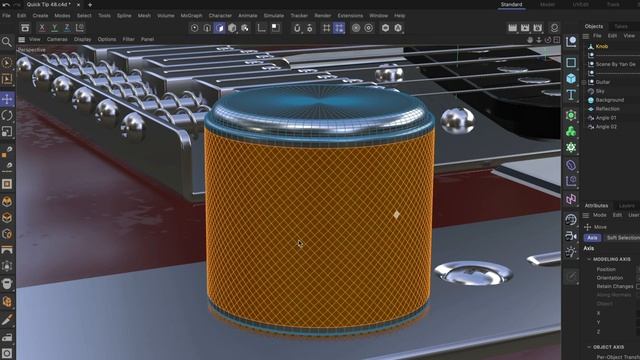The image size is (640, 360).
Task: Expand the Guitar object hierarchy
Action: 584,82
